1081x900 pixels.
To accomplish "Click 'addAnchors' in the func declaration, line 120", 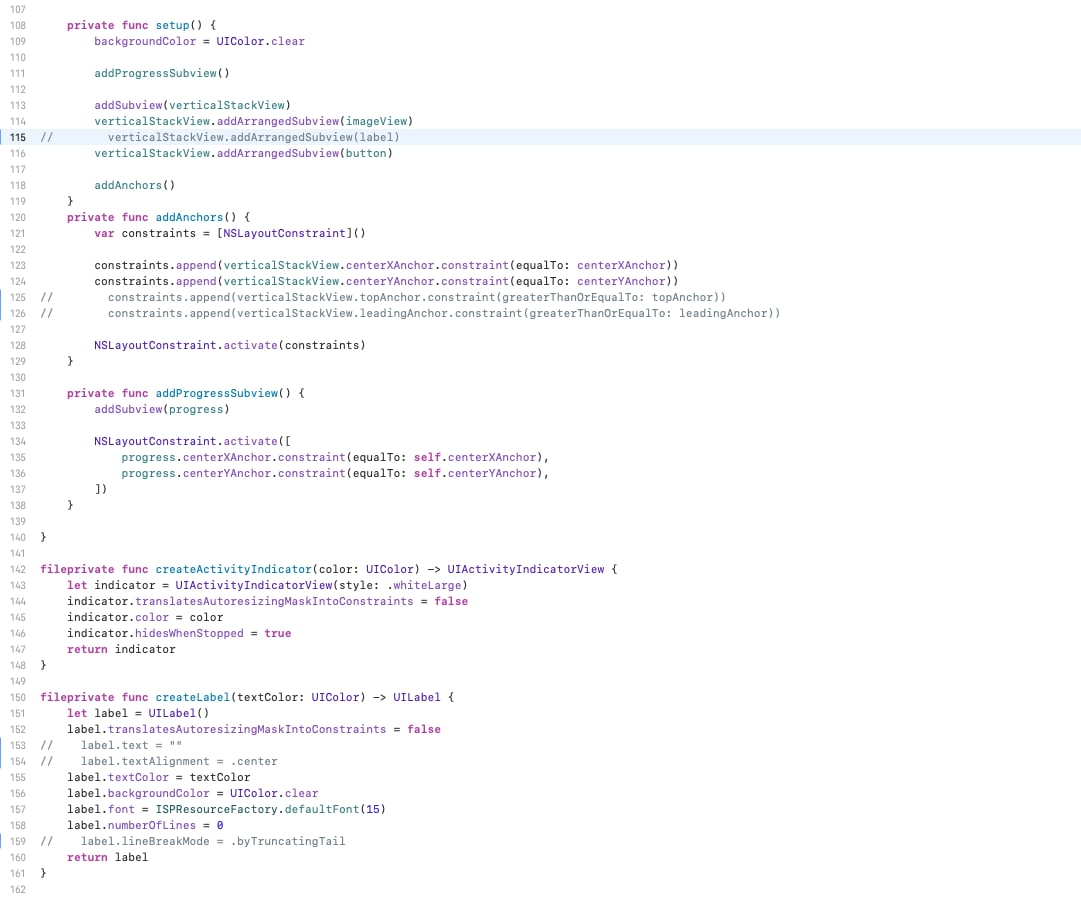I will [x=190, y=217].
